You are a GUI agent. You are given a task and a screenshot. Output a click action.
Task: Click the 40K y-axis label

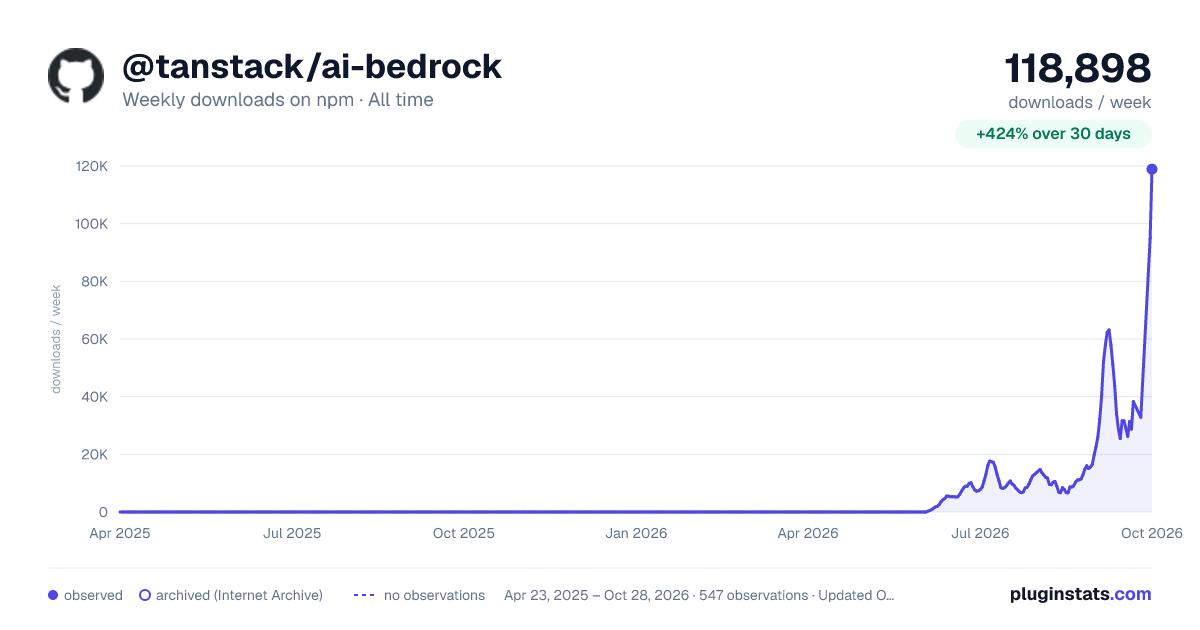click(x=95, y=397)
